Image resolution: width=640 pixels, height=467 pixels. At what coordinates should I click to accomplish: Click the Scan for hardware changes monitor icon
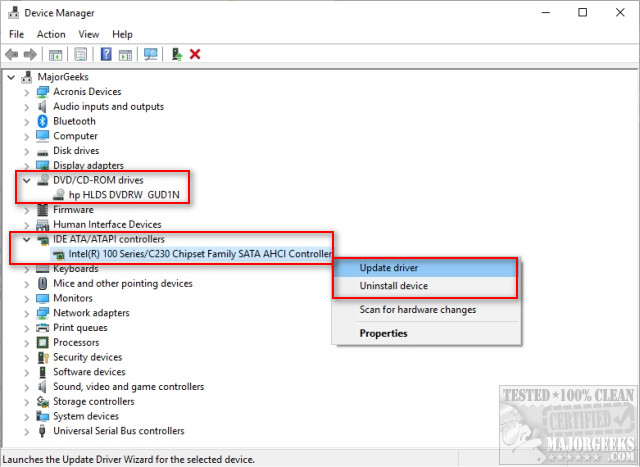[x=151, y=54]
